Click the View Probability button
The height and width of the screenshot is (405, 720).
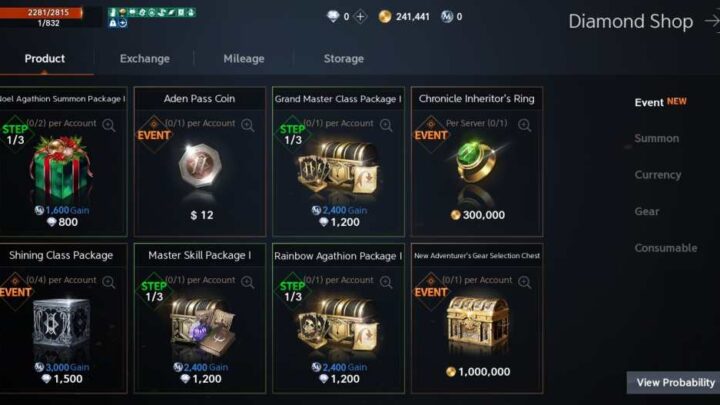tap(674, 382)
